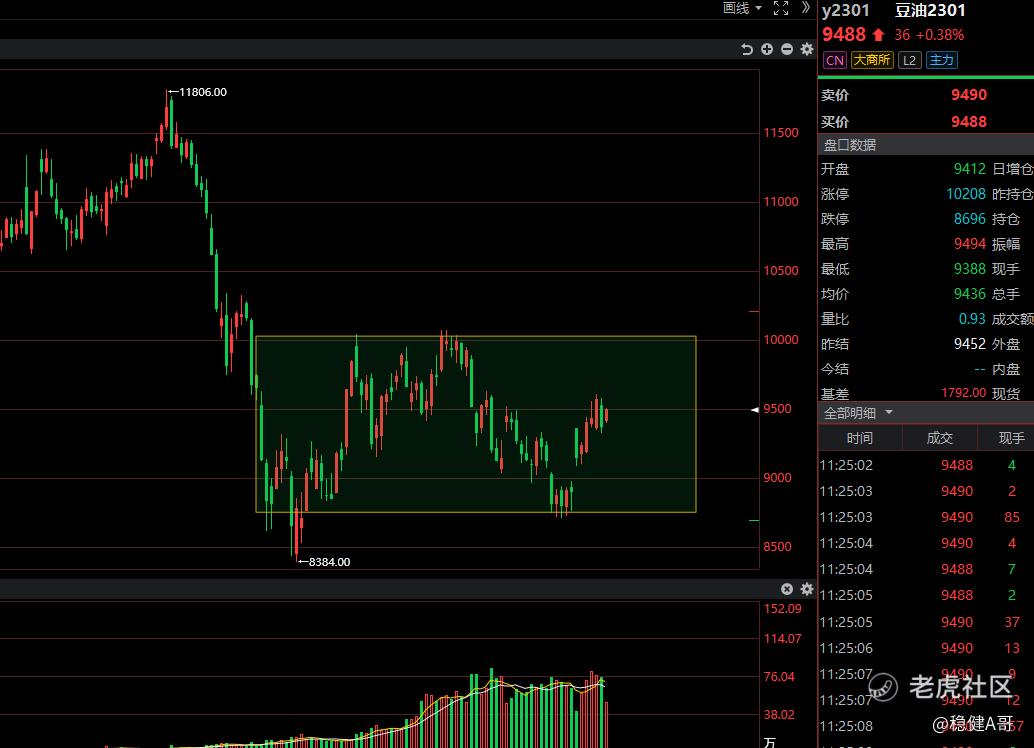The width and height of the screenshot is (1034, 748).
Task: Click the 最低 value 9388
Action: pyautogui.click(x=969, y=269)
